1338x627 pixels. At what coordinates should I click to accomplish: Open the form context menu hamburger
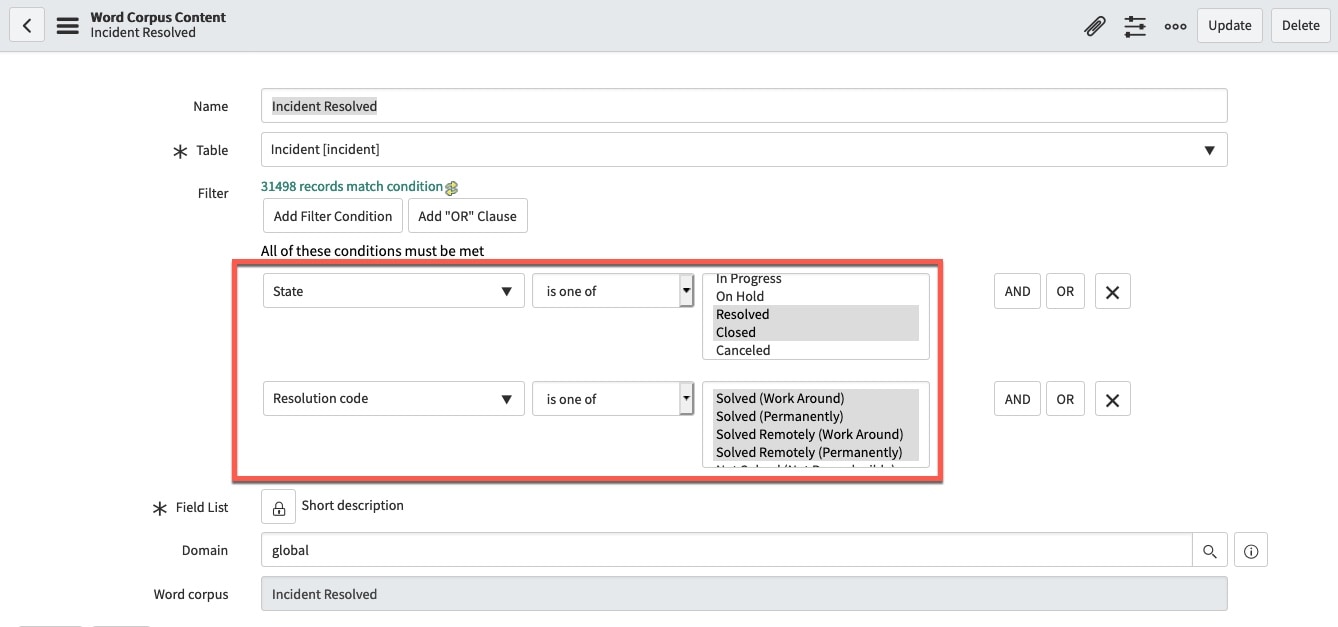[67, 25]
